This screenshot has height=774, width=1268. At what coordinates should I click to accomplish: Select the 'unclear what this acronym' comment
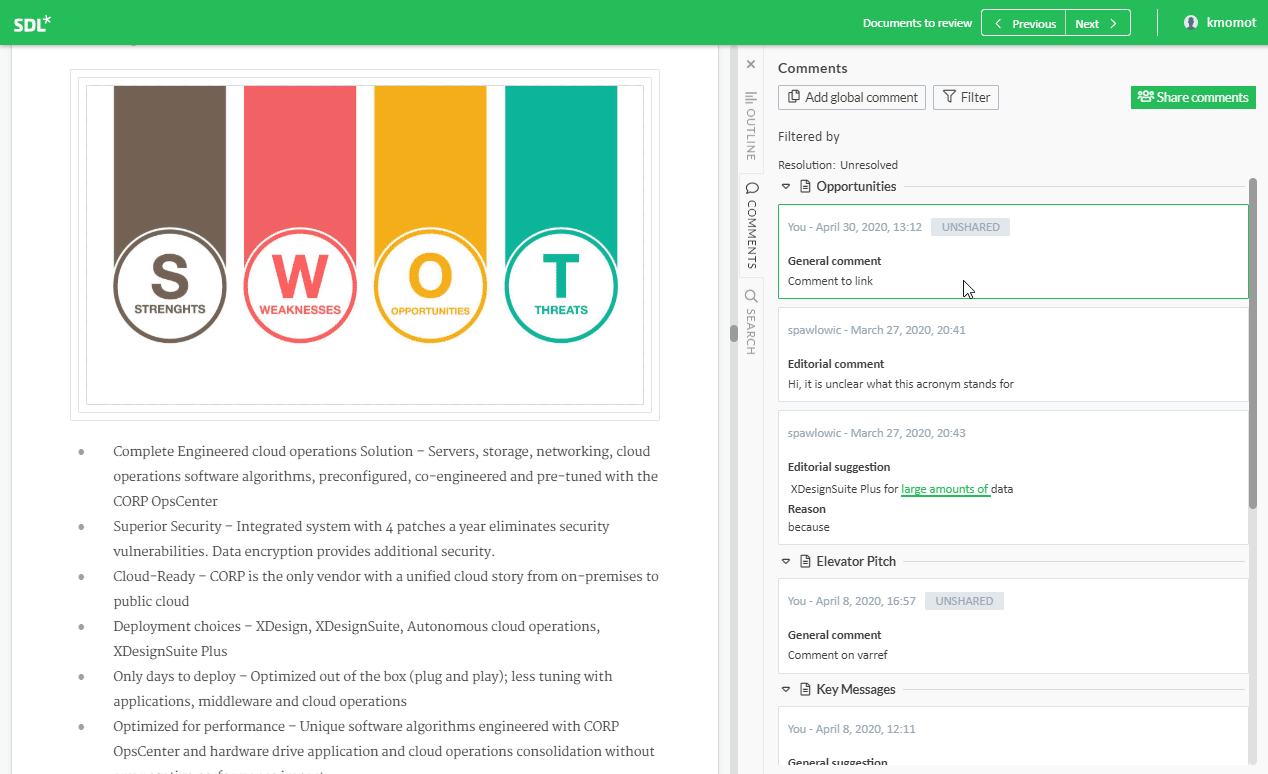pyautogui.click(x=1013, y=355)
